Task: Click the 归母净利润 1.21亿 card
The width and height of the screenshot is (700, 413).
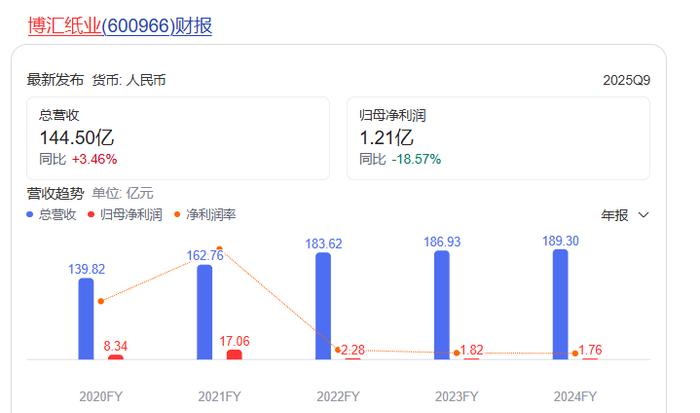Action: 498,138
